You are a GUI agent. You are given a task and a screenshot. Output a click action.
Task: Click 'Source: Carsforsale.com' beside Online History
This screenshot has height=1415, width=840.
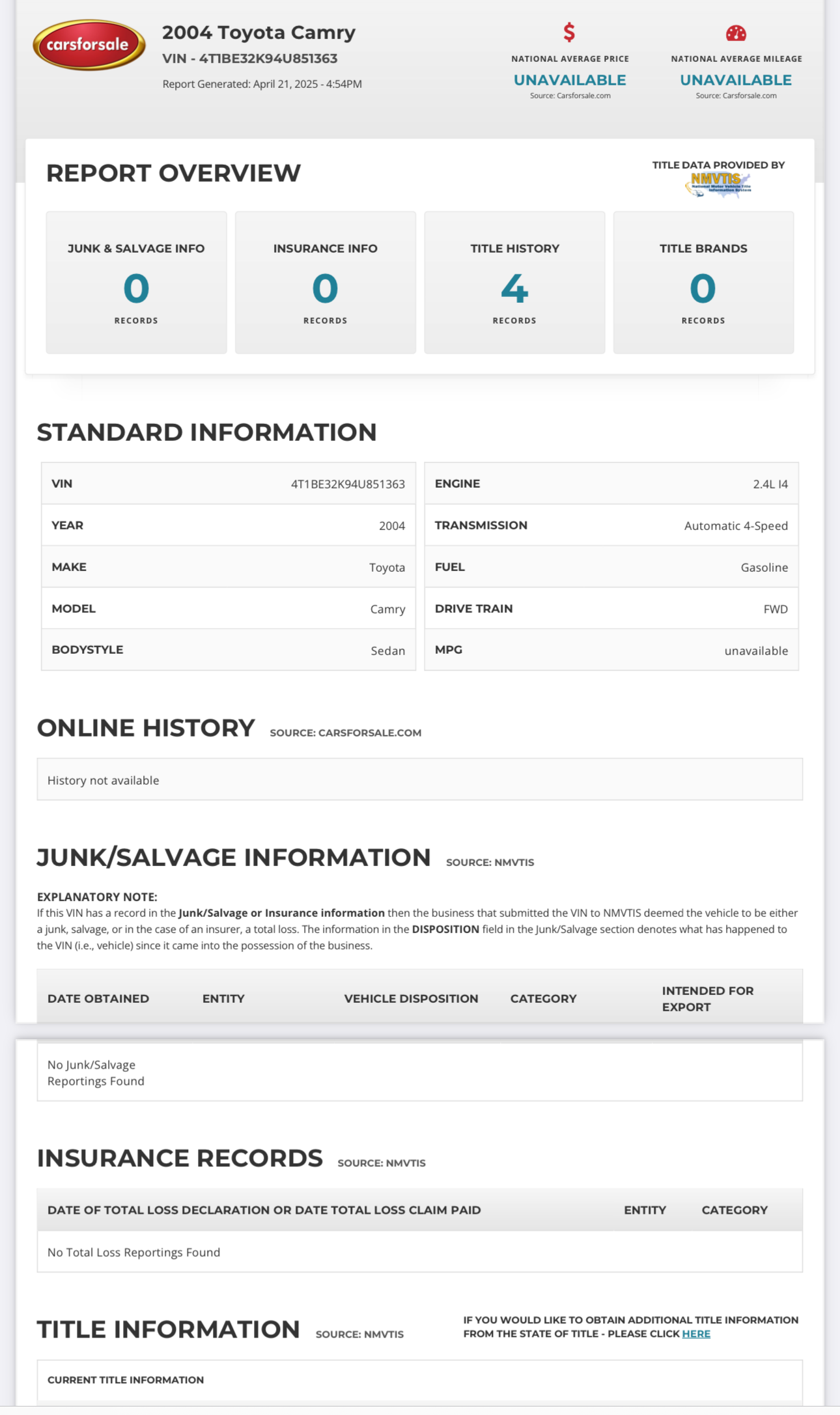pyautogui.click(x=346, y=733)
